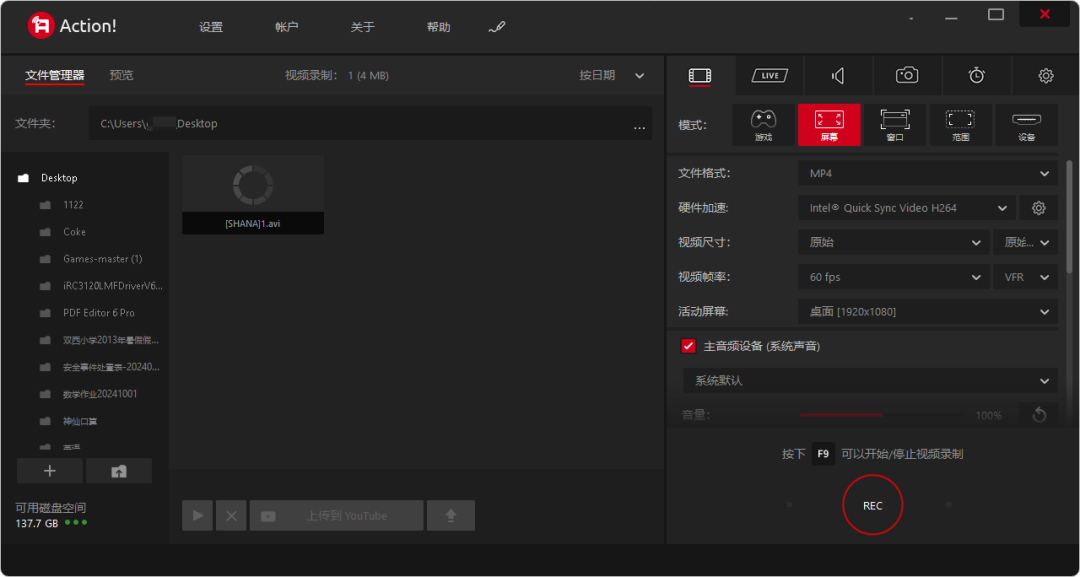Switch to the LIVE streaming tab
Viewport: 1080px width, 577px height.
[769, 76]
